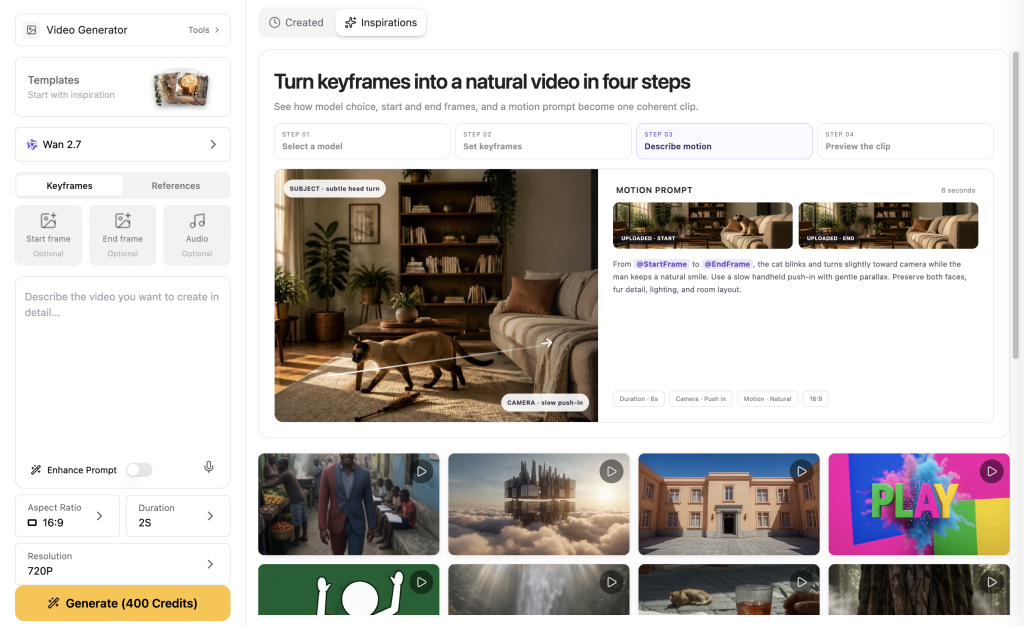Switch to the Created tab
Image resolution: width=1024 pixels, height=627 pixels.
pyautogui.click(x=296, y=22)
